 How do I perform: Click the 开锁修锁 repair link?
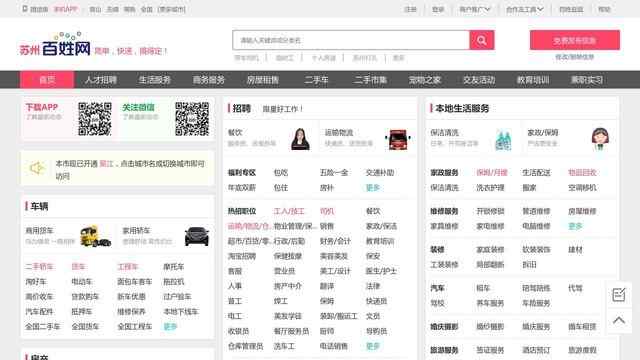490,211
